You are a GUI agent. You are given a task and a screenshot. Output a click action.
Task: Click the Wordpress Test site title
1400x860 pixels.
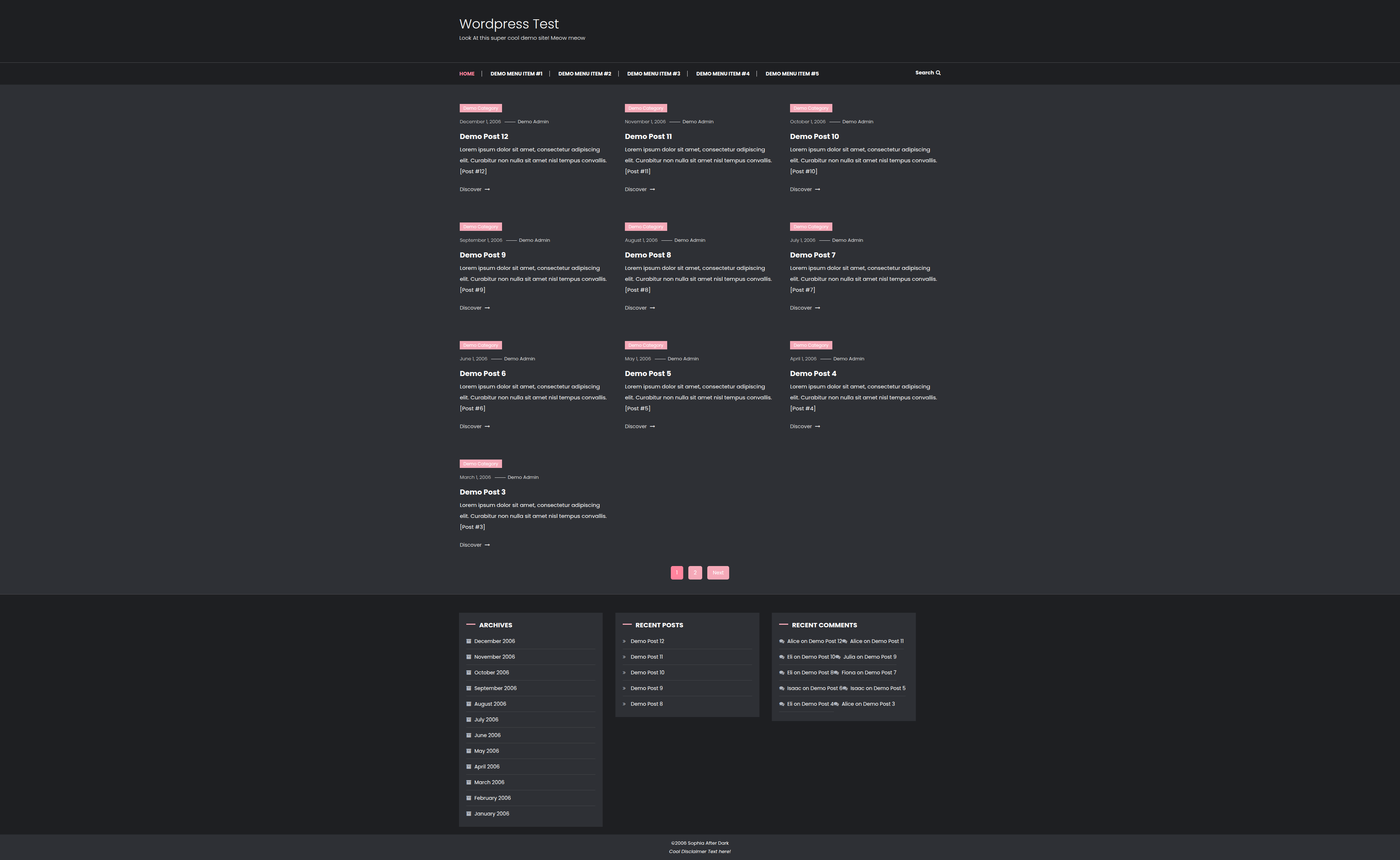tap(509, 24)
